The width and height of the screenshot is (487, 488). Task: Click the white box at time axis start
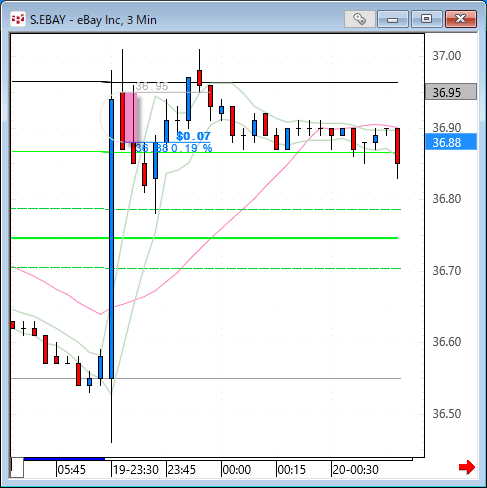[17, 468]
